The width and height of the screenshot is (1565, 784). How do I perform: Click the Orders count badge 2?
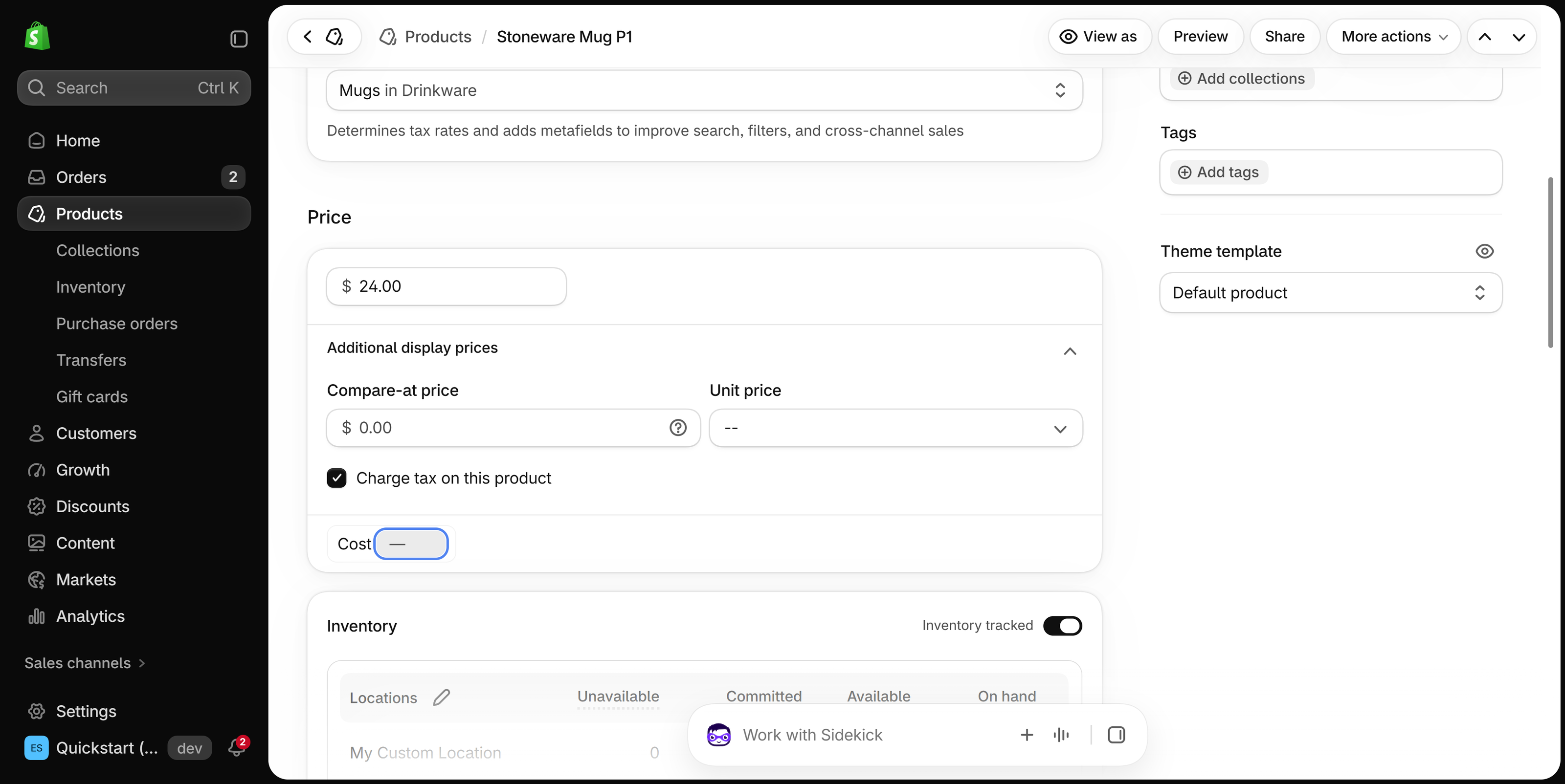coord(233,177)
